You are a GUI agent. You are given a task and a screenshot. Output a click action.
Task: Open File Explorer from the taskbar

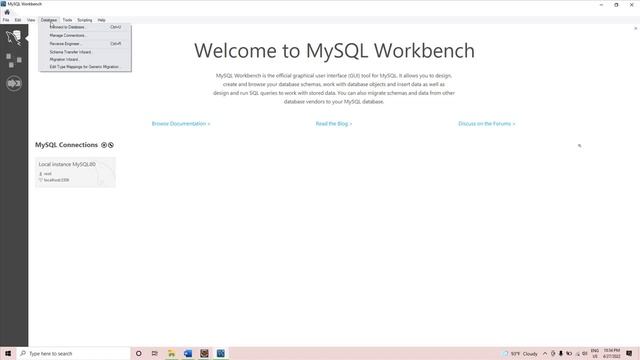point(171,353)
